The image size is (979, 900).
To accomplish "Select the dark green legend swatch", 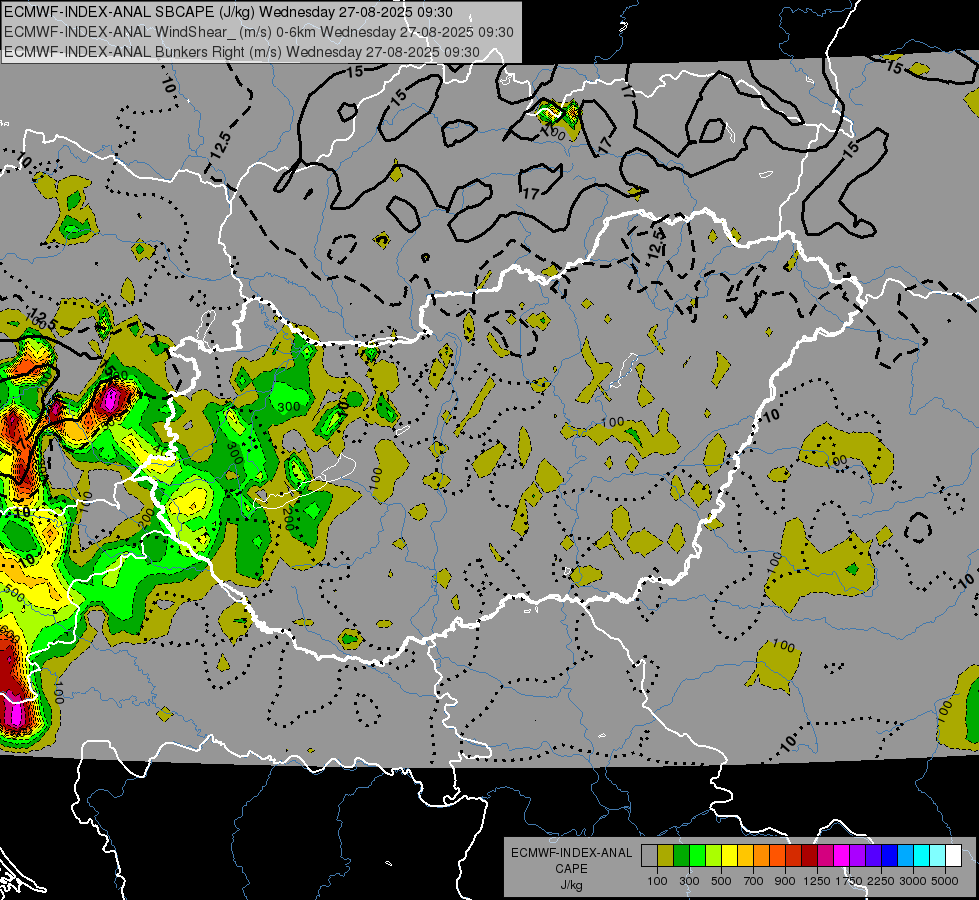I will [681, 856].
